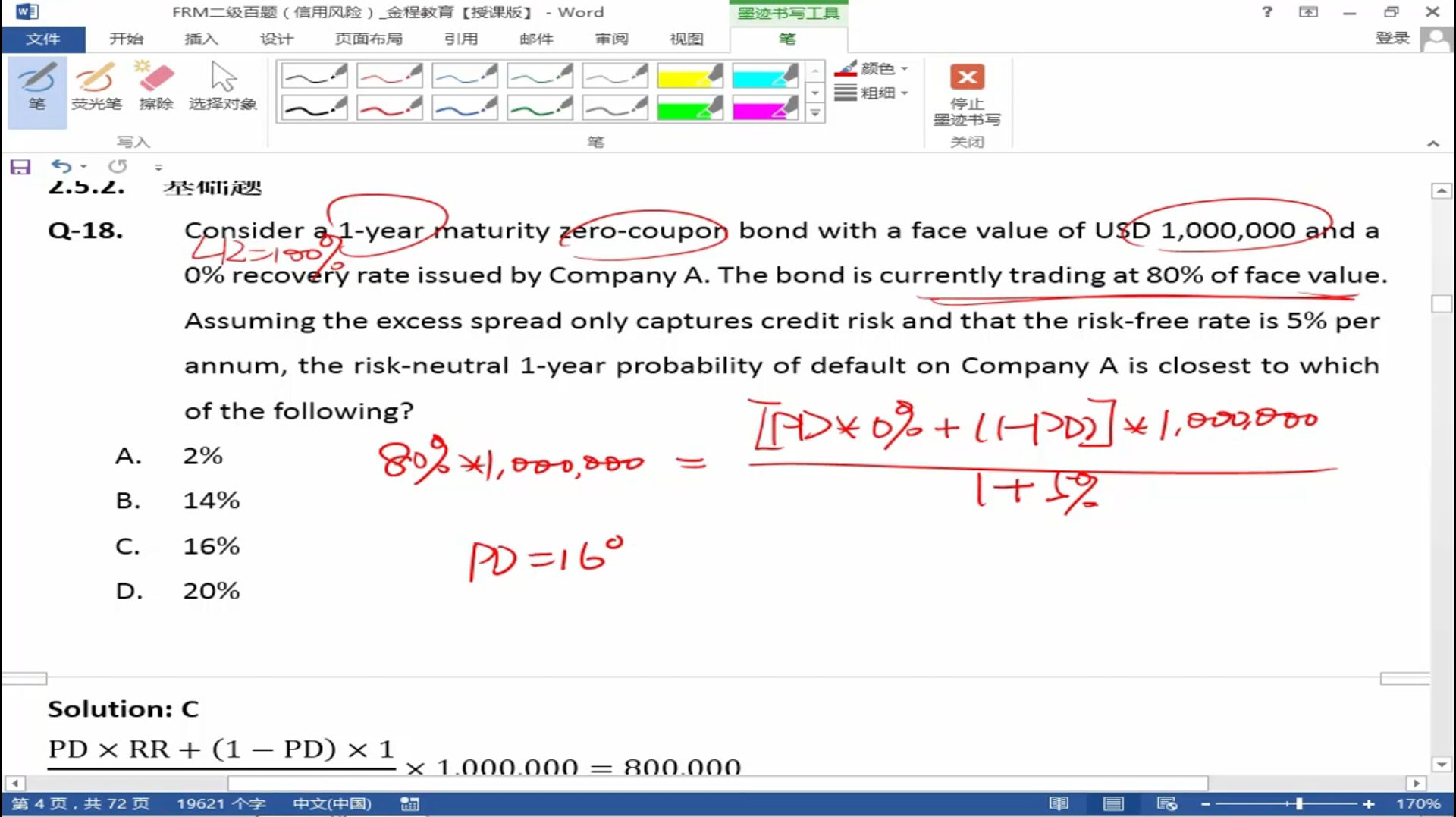This screenshot has width=1456, height=817.
Task: Switch to the References (引用) tab
Action: [460, 39]
